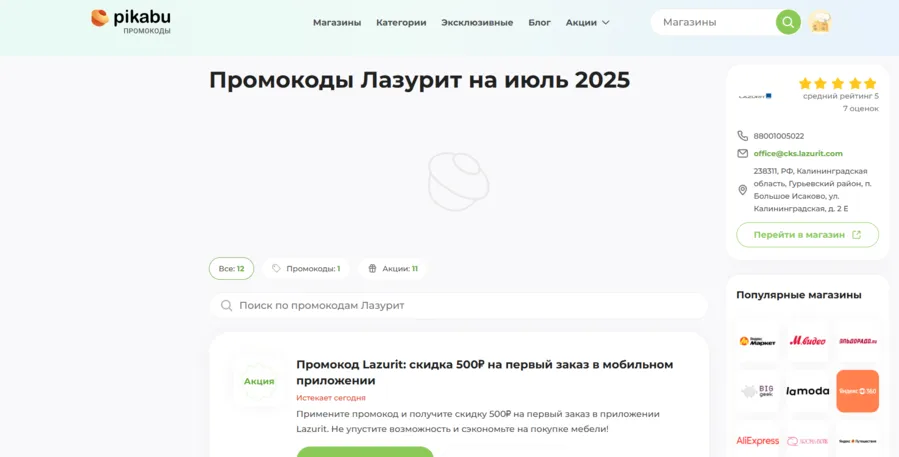Click the envelope icon beside email
The height and width of the screenshot is (457, 899).
point(742,154)
